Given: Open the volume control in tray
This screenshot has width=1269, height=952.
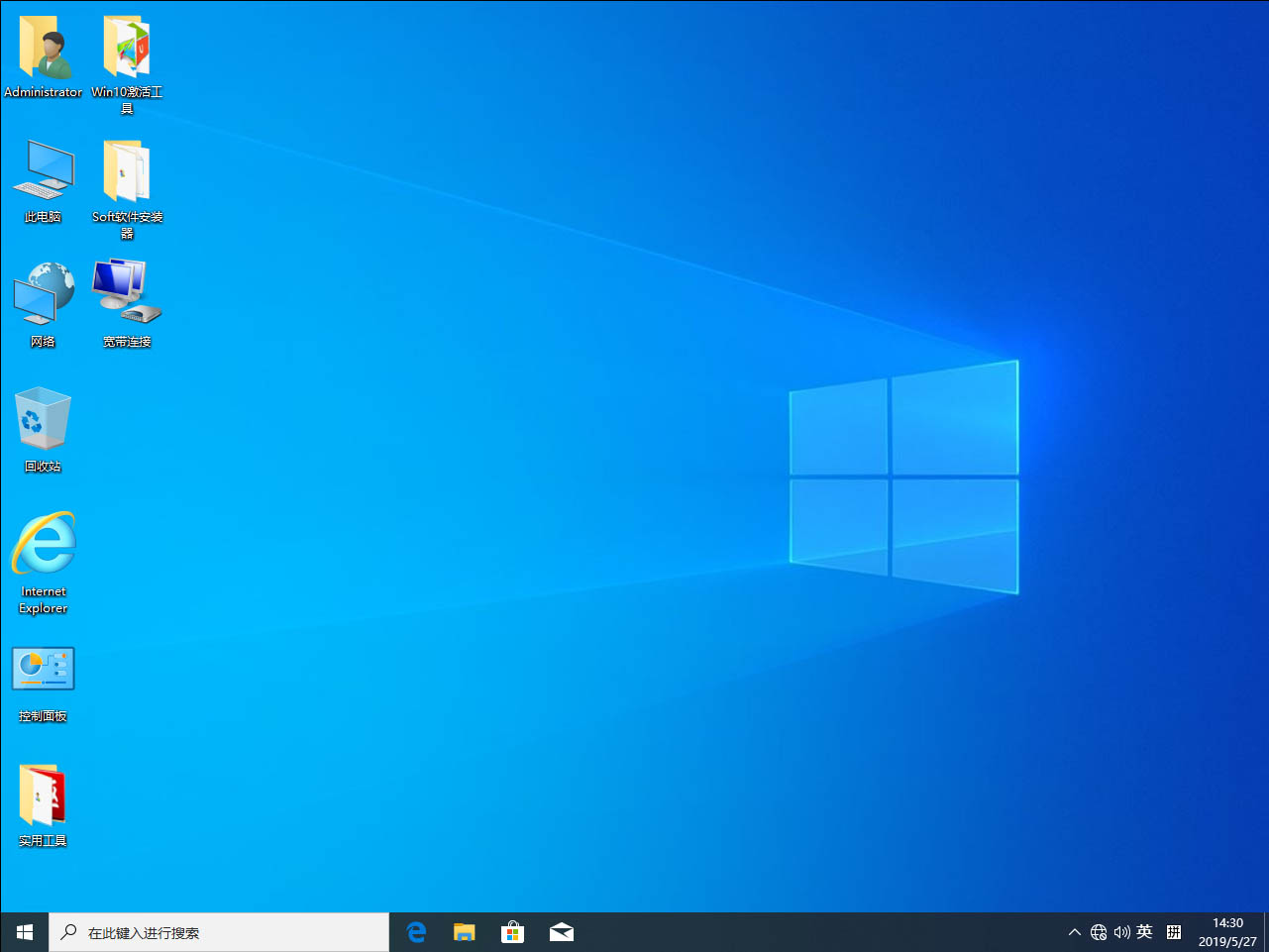Looking at the screenshot, I should tap(1121, 931).
